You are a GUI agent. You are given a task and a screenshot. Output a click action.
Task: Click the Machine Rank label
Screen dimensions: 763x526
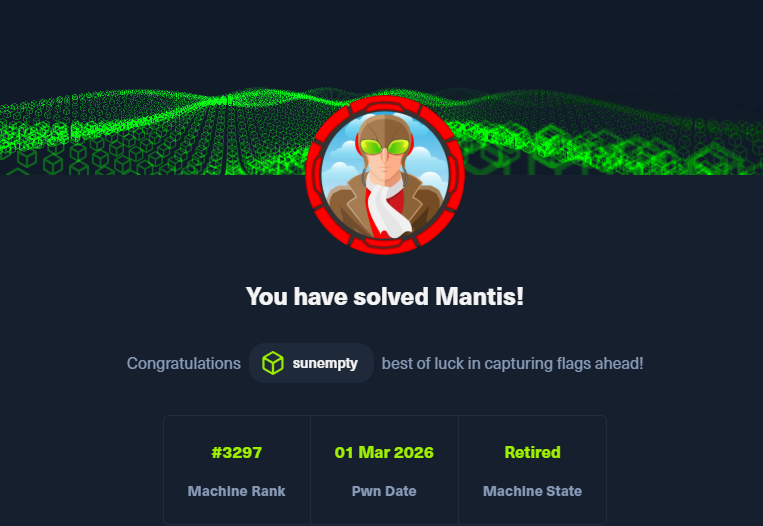click(x=237, y=491)
